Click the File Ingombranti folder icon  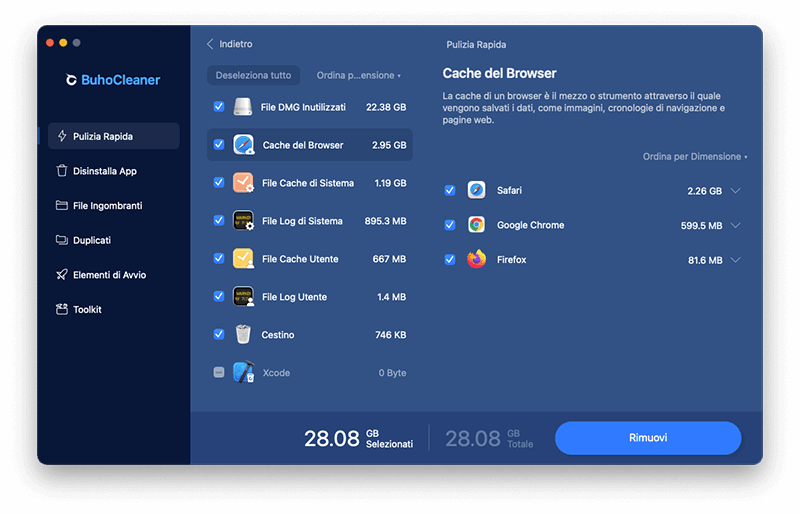(62, 205)
